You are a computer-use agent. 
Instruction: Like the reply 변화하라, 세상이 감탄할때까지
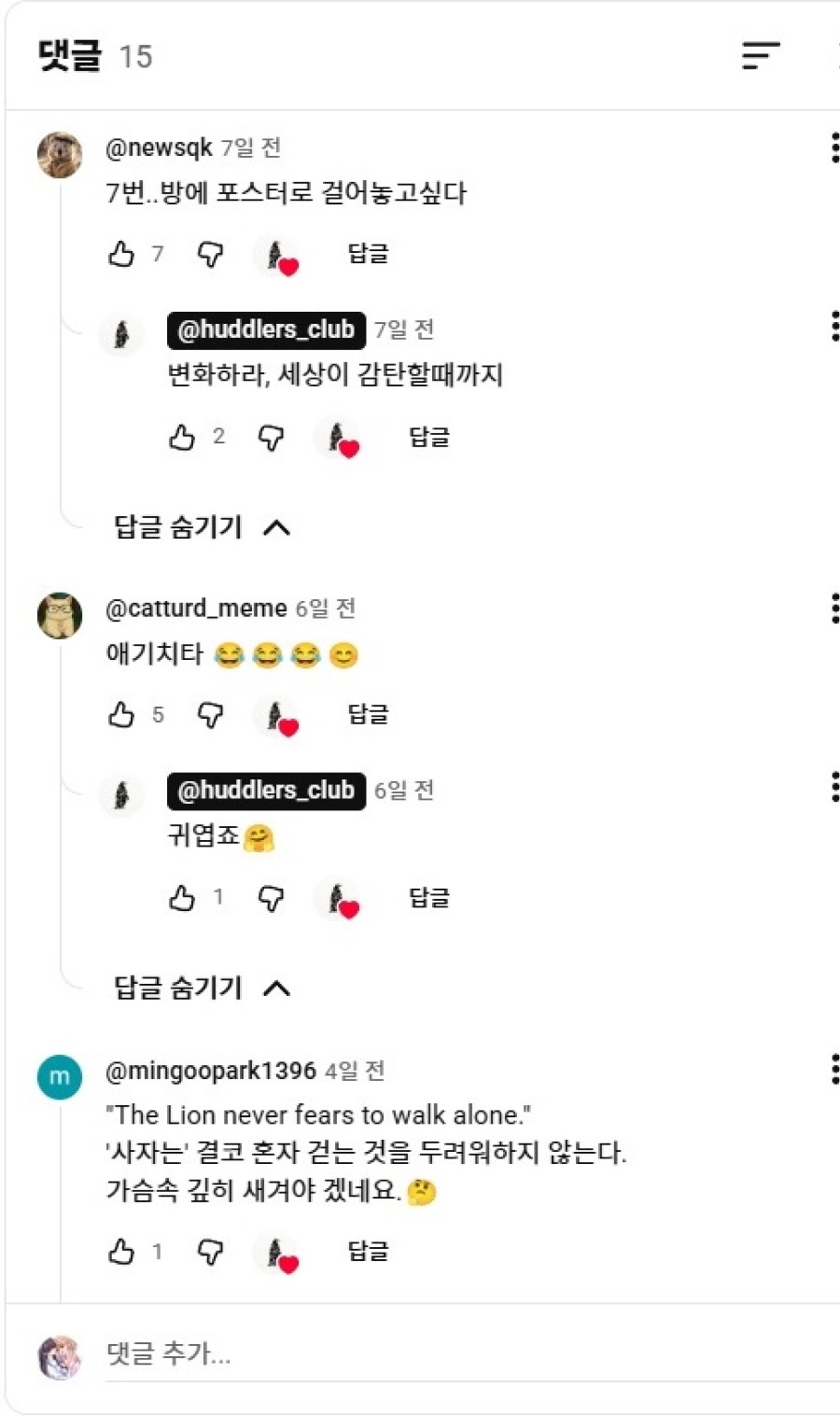point(182,437)
